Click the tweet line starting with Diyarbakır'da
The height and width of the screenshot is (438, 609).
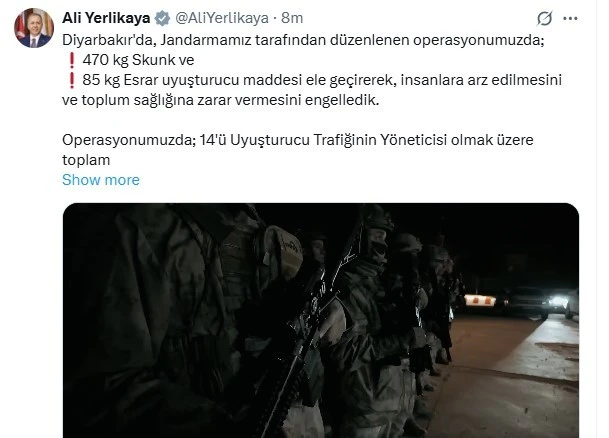303,40
